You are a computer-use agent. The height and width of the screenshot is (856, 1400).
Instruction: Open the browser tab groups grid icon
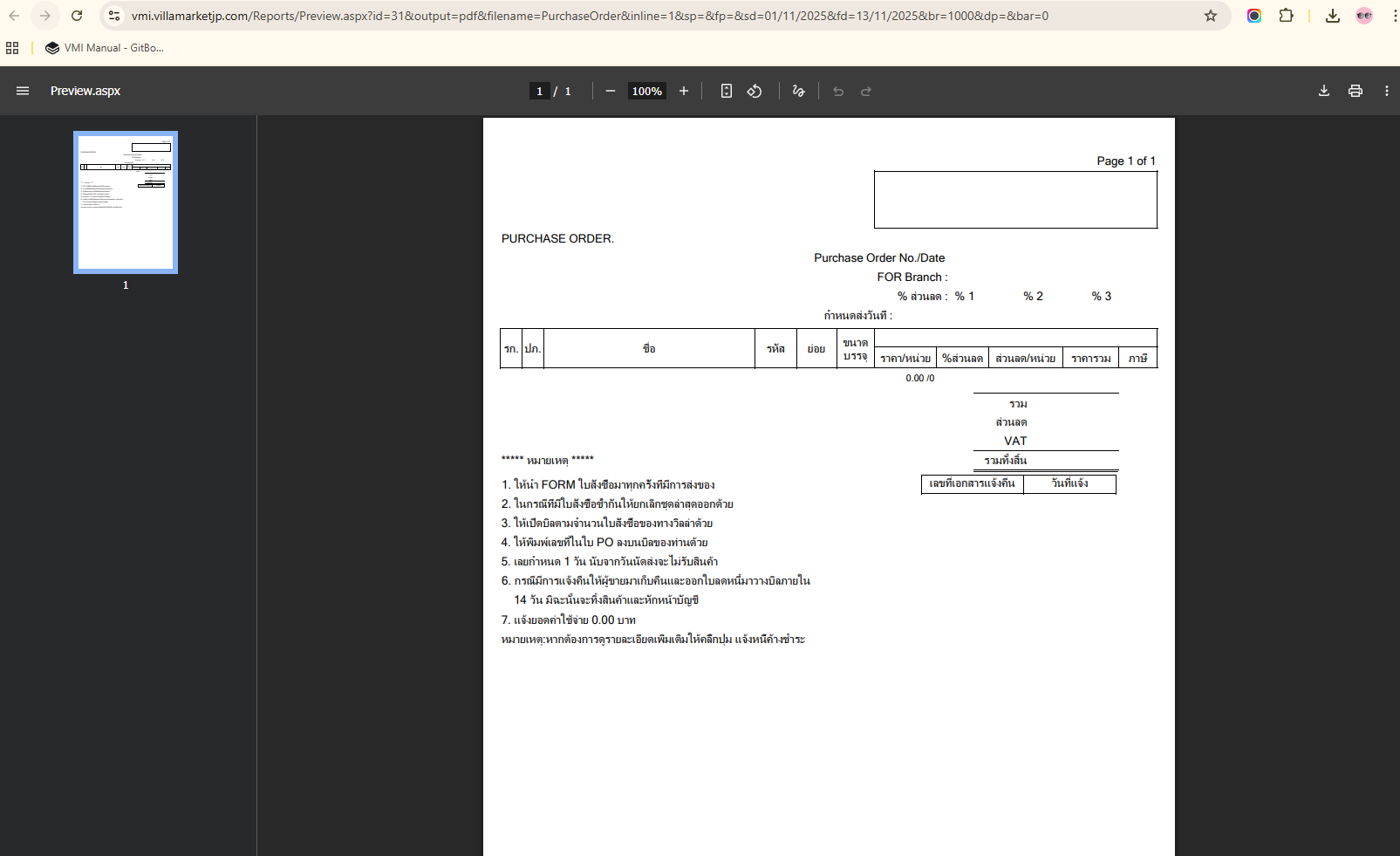[12, 48]
